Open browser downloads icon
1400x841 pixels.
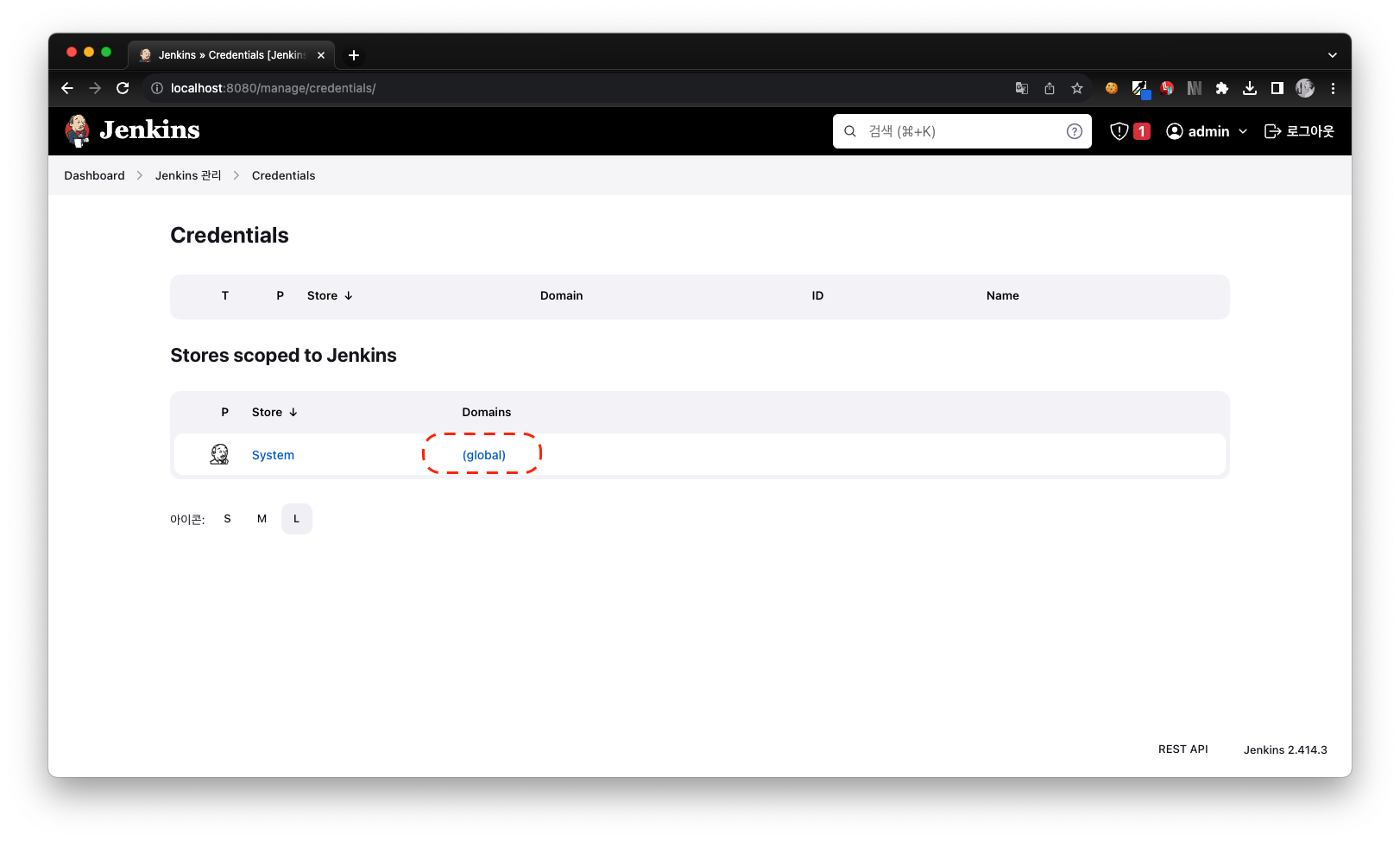(x=1250, y=88)
